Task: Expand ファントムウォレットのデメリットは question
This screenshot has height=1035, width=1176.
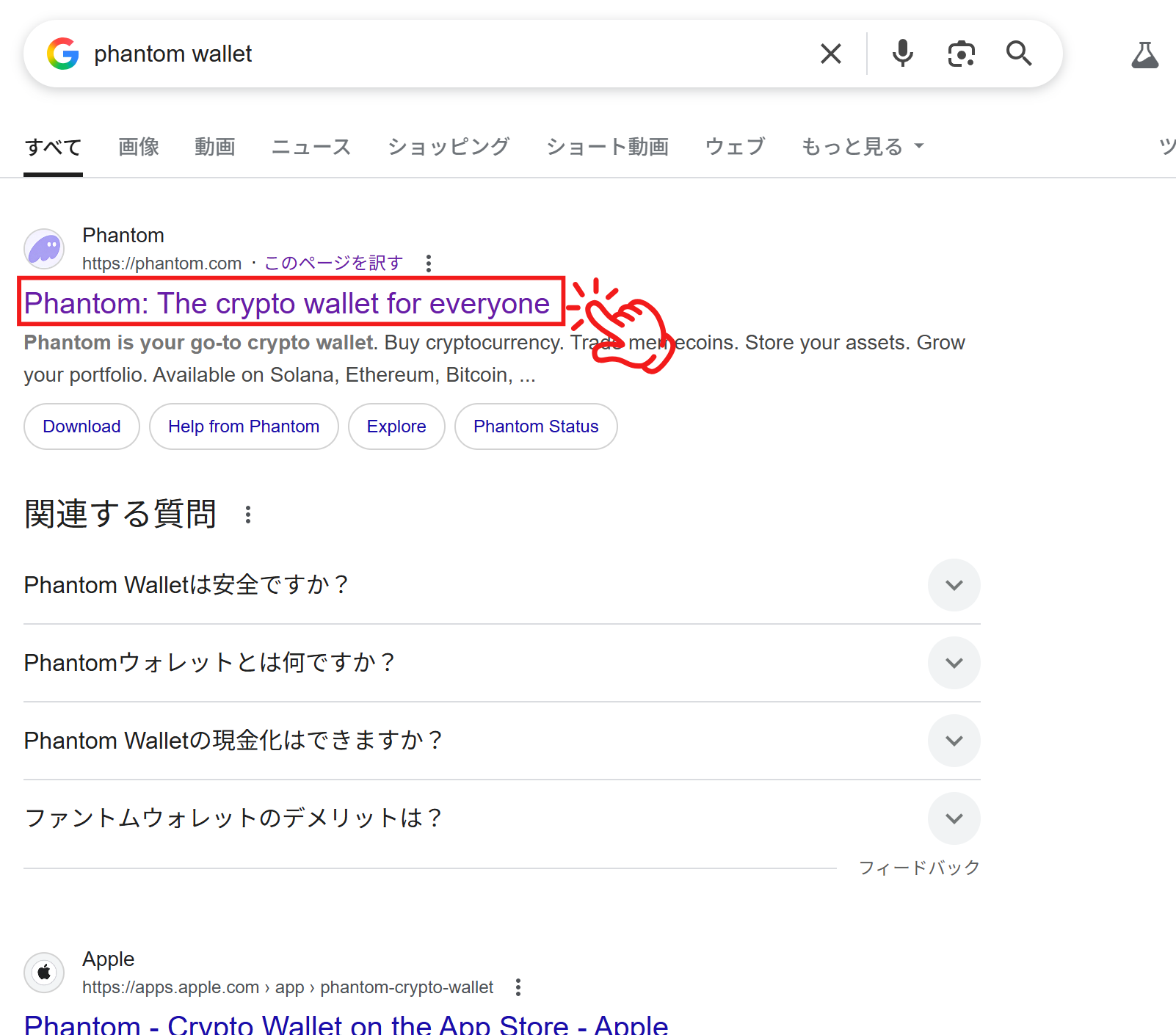Action: tap(502, 818)
